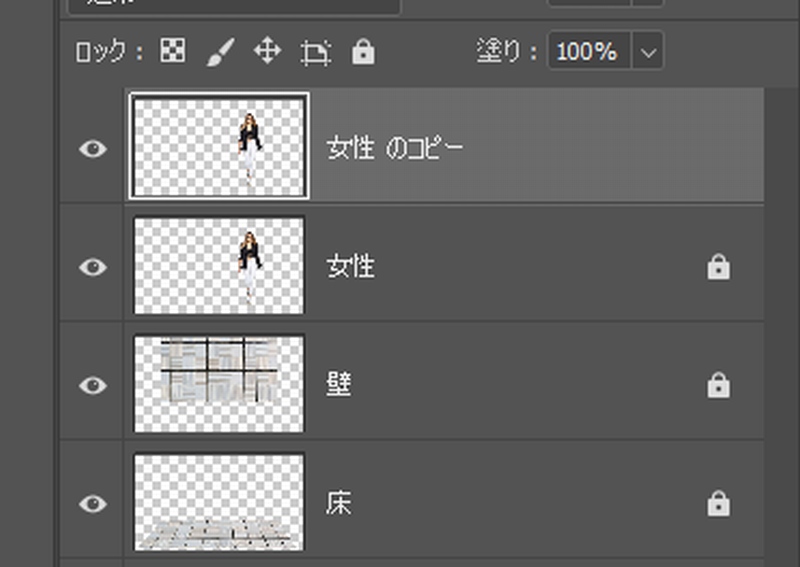This screenshot has width=800, height=567.
Task: Hide the 女性 のコピー layer
Action: tap(93, 149)
